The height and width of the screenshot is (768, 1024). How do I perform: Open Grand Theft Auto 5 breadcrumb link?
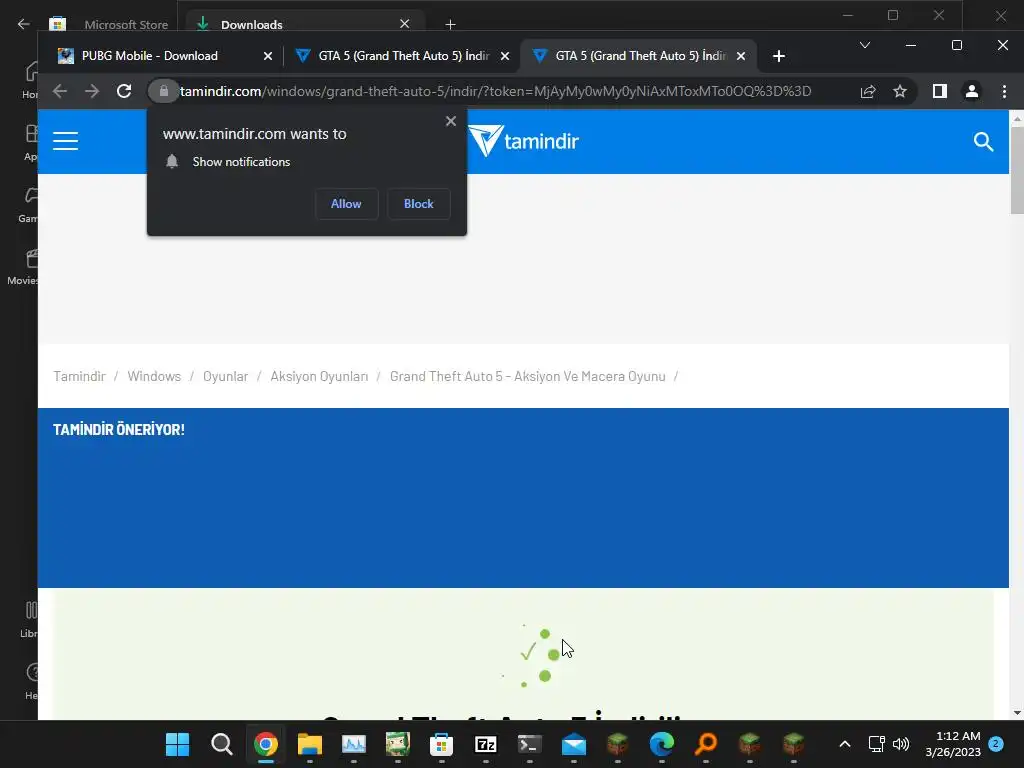pos(528,376)
